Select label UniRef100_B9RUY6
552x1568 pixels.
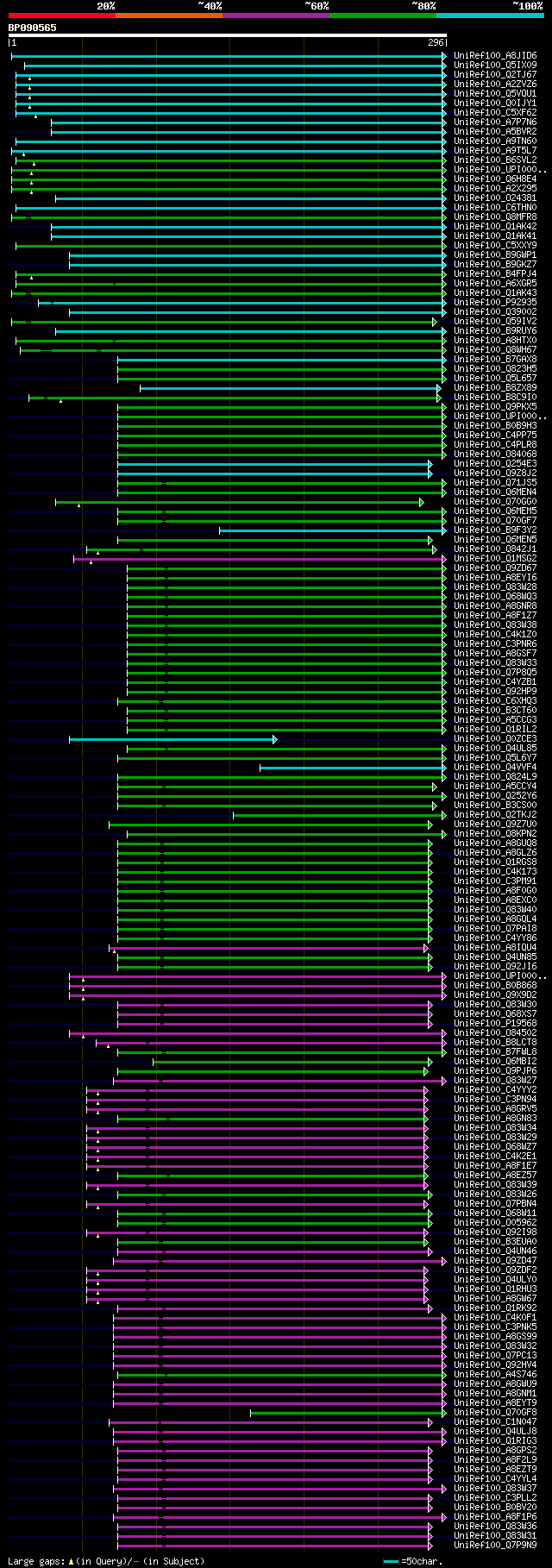point(495,331)
